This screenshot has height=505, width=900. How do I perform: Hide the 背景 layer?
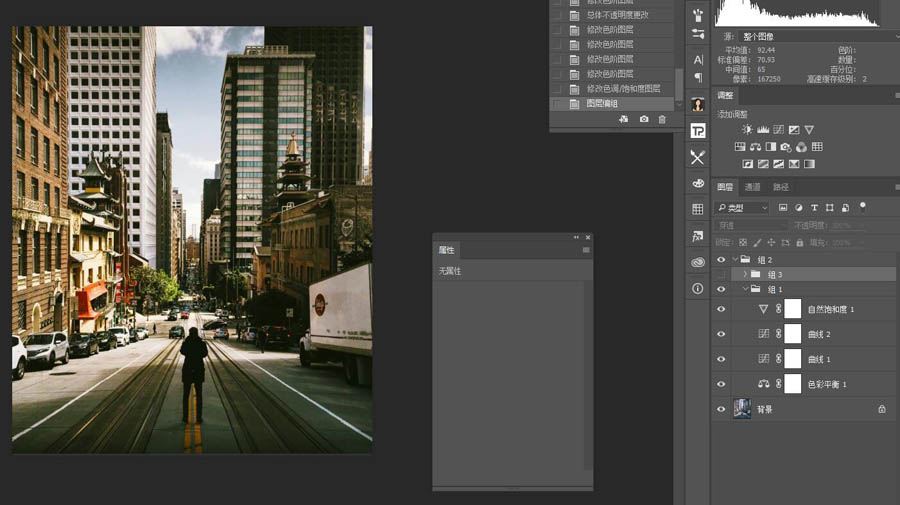[x=721, y=409]
